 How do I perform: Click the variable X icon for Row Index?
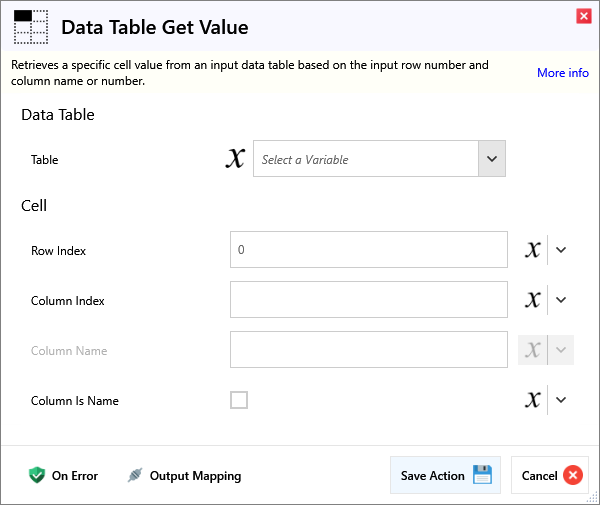coord(532,250)
